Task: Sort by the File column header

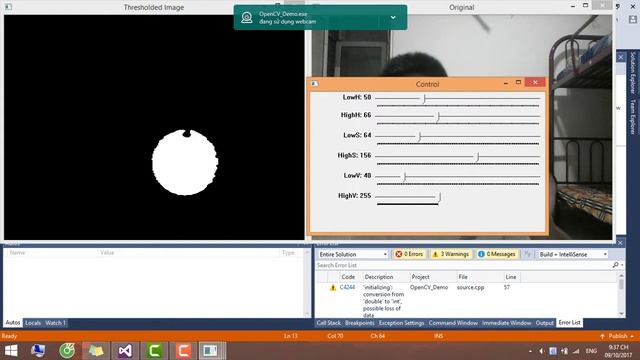Action: tap(463, 277)
